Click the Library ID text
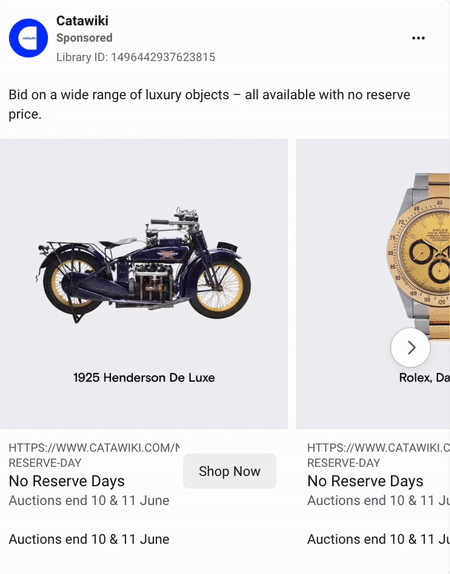Image resolution: width=450 pixels, height=574 pixels. [135, 57]
